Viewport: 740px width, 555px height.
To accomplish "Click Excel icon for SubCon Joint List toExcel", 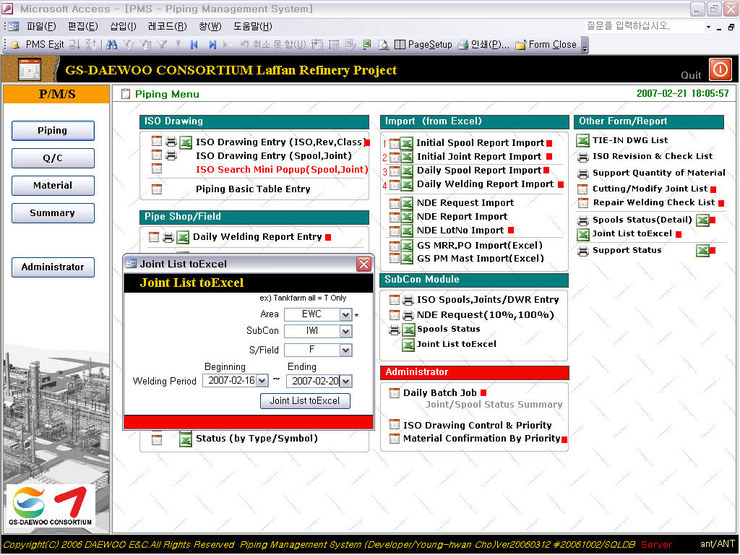I will click(x=408, y=345).
